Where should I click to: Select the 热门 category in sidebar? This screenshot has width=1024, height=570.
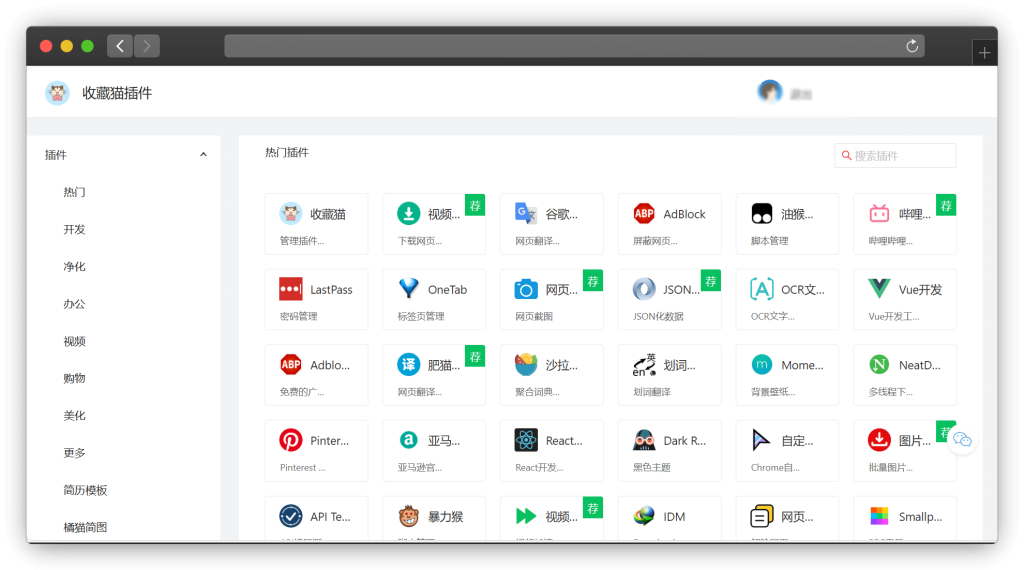(74, 192)
